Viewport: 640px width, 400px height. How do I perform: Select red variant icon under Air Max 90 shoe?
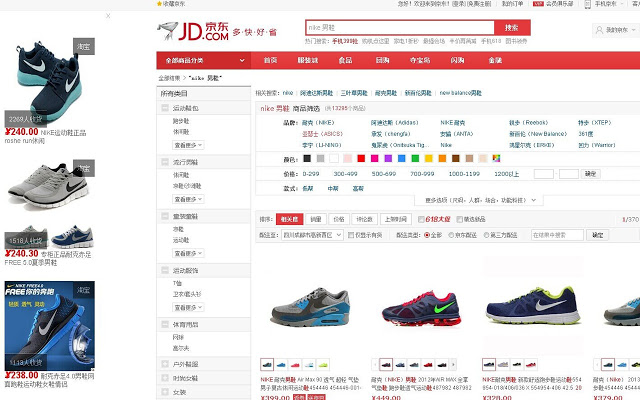click(295, 364)
